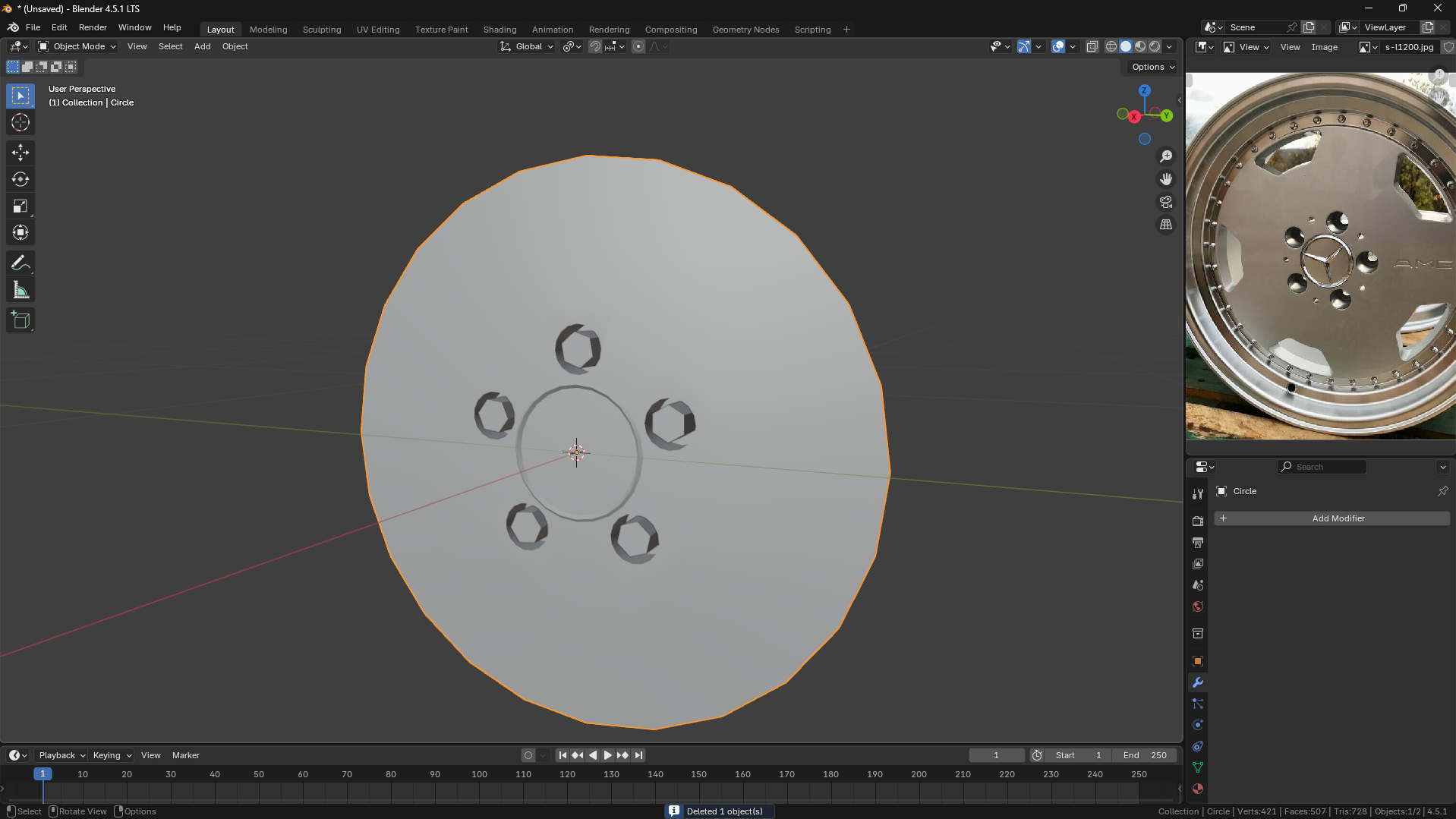Viewport: 1456px width, 819px height.
Task: Add a new workspace with plus button
Action: pos(846,30)
